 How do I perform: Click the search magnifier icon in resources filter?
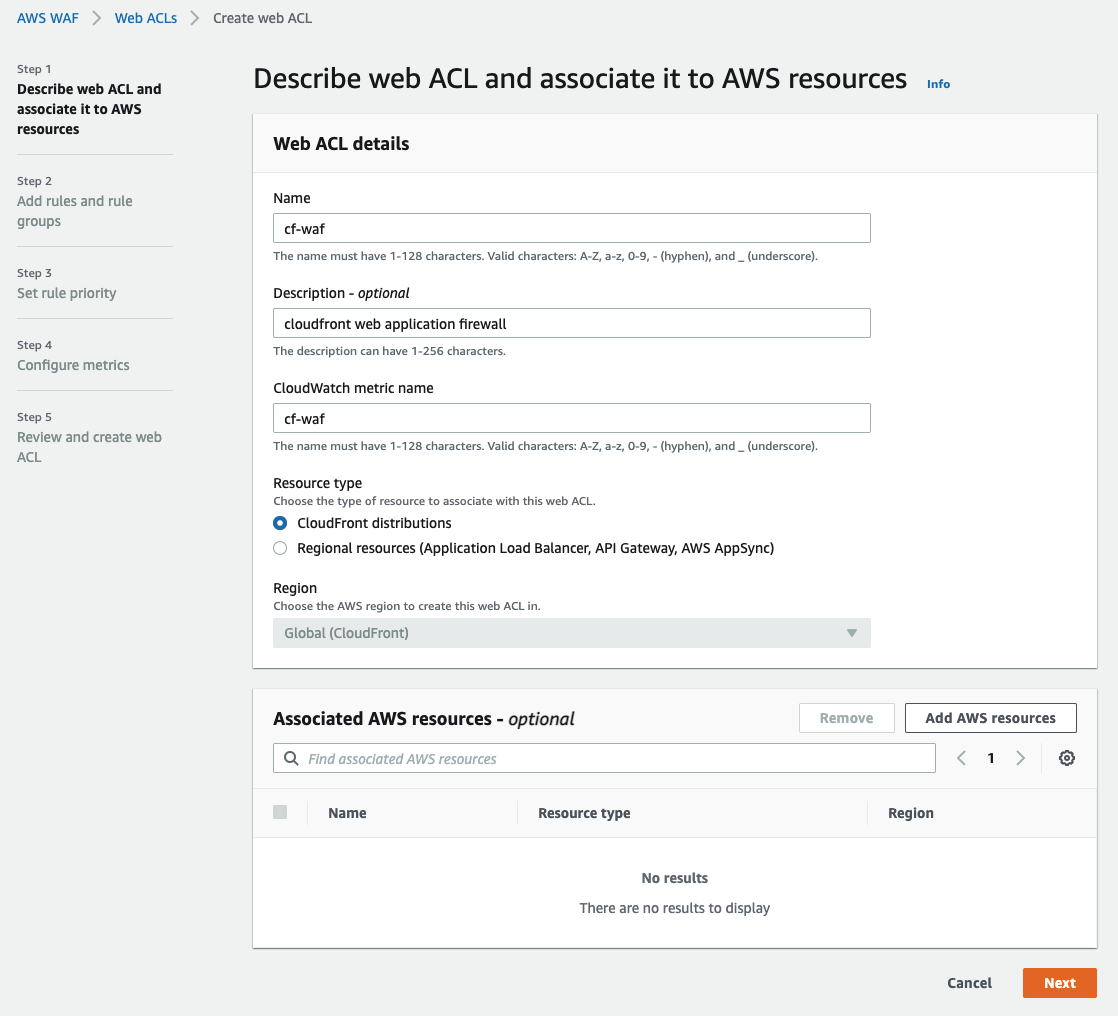(x=291, y=758)
